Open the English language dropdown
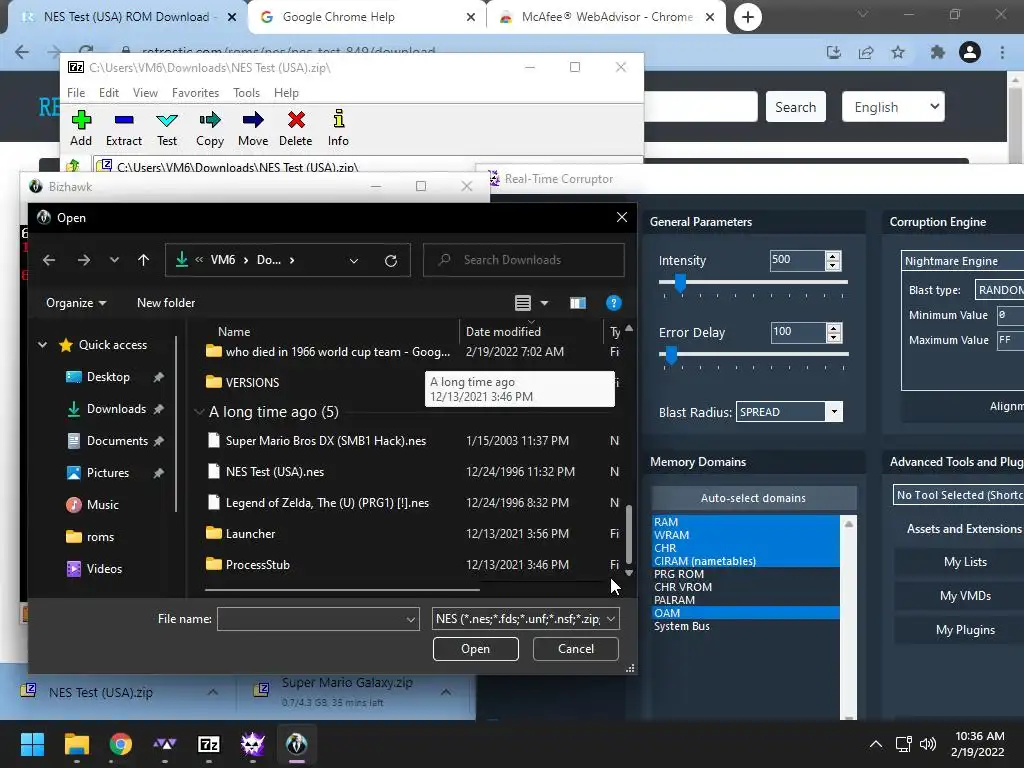Viewport: 1024px width, 768px height. click(893, 106)
